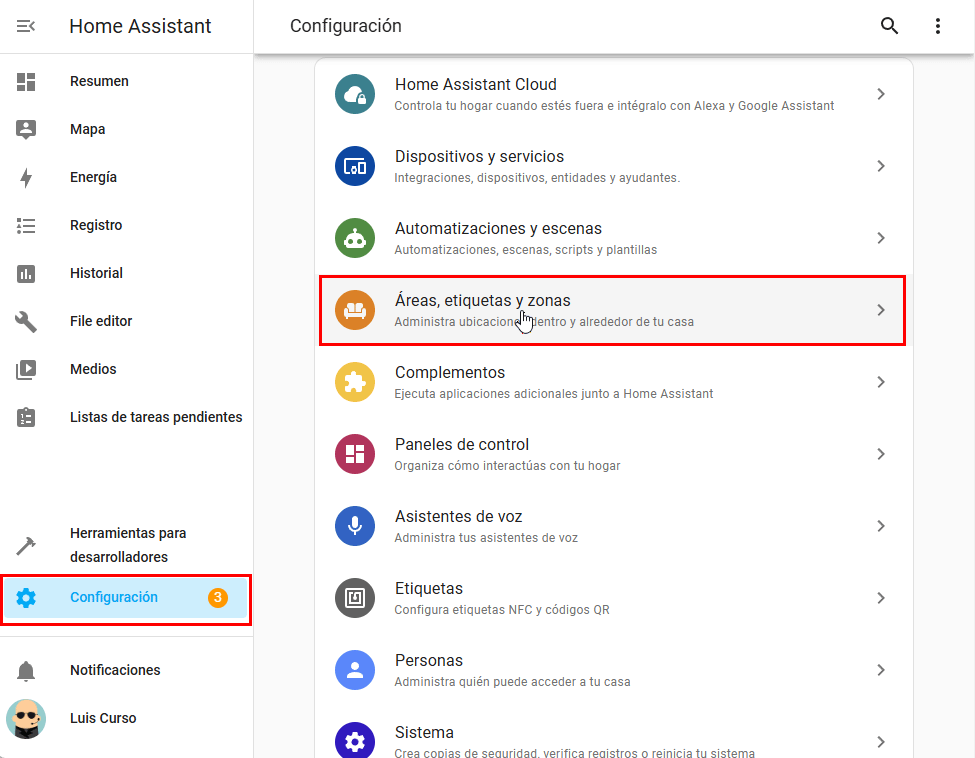The height and width of the screenshot is (758, 975).
Task: Go to Energía in the sidebar
Action: pos(93,177)
